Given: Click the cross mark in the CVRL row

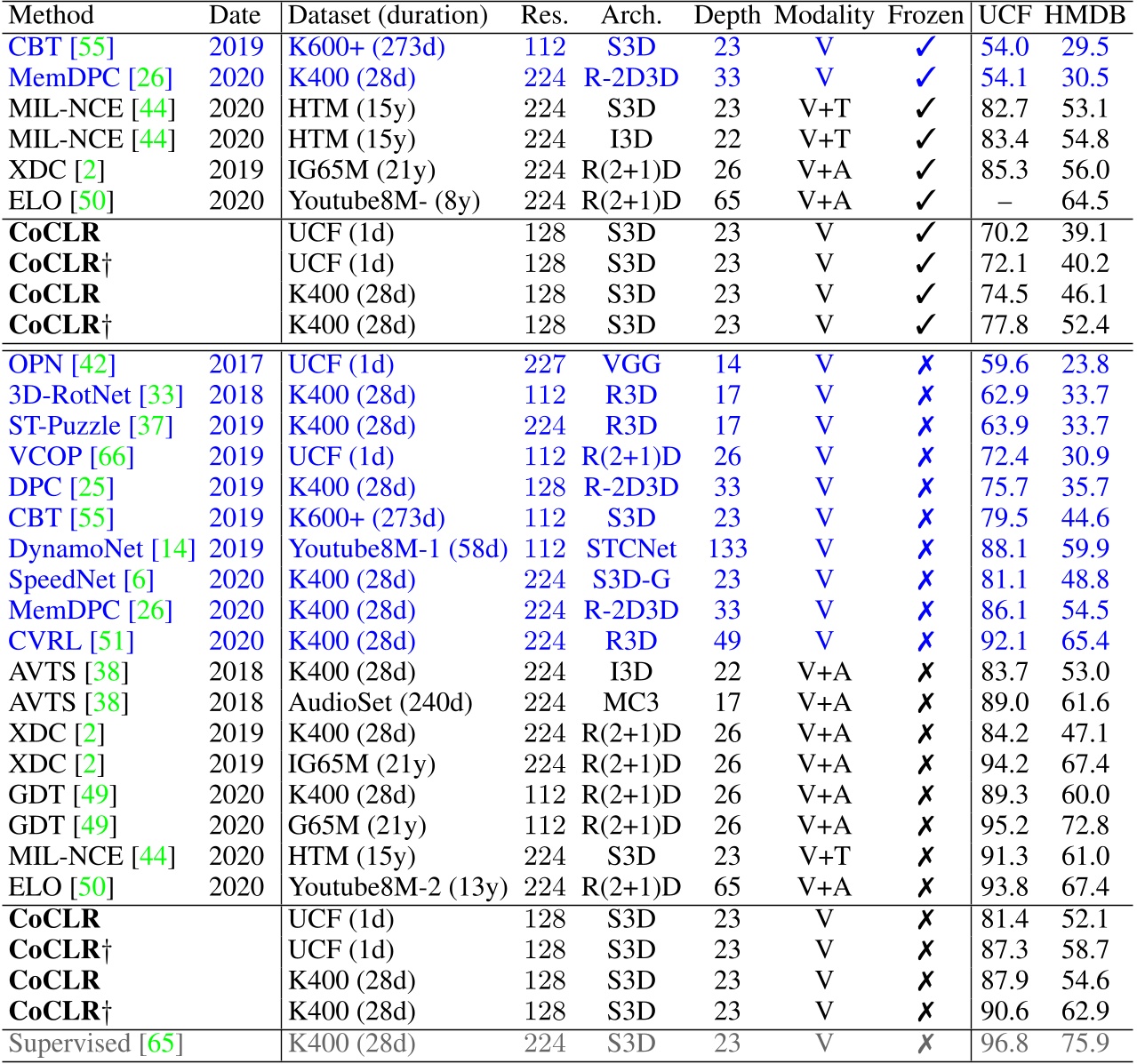Looking at the screenshot, I should [x=925, y=641].
